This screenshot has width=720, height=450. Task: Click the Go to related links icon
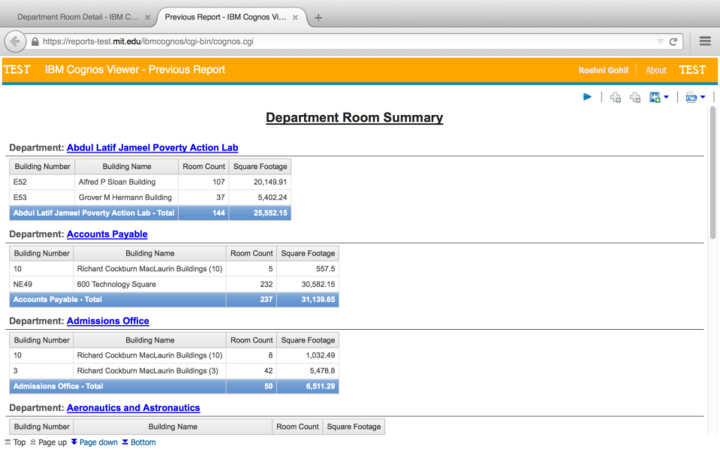(654, 97)
